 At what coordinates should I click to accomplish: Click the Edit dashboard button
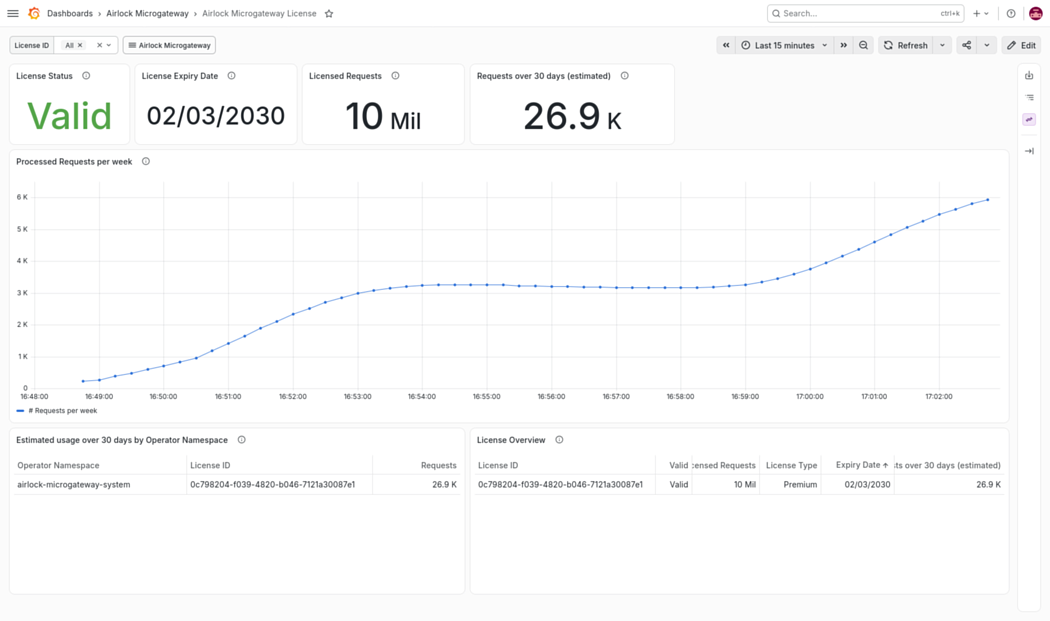(1021, 46)
